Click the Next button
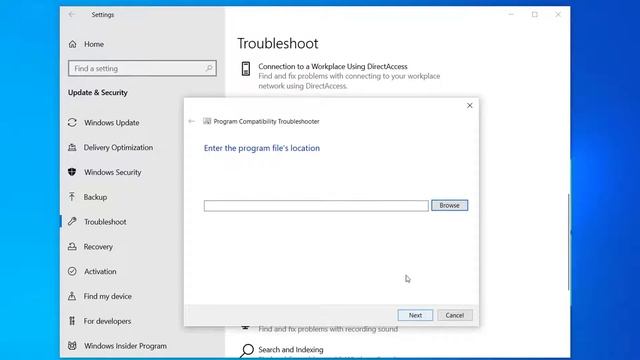Image resolution: width=640 pixels, height=360 pixels. point(415,315)
